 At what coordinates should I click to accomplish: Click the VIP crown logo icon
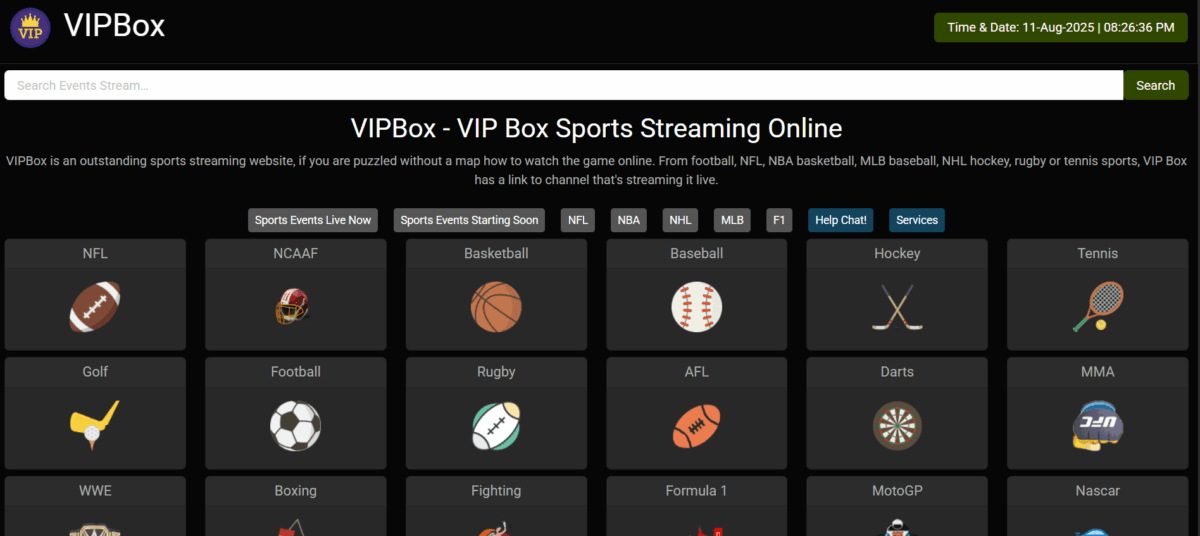click(30, 27)
